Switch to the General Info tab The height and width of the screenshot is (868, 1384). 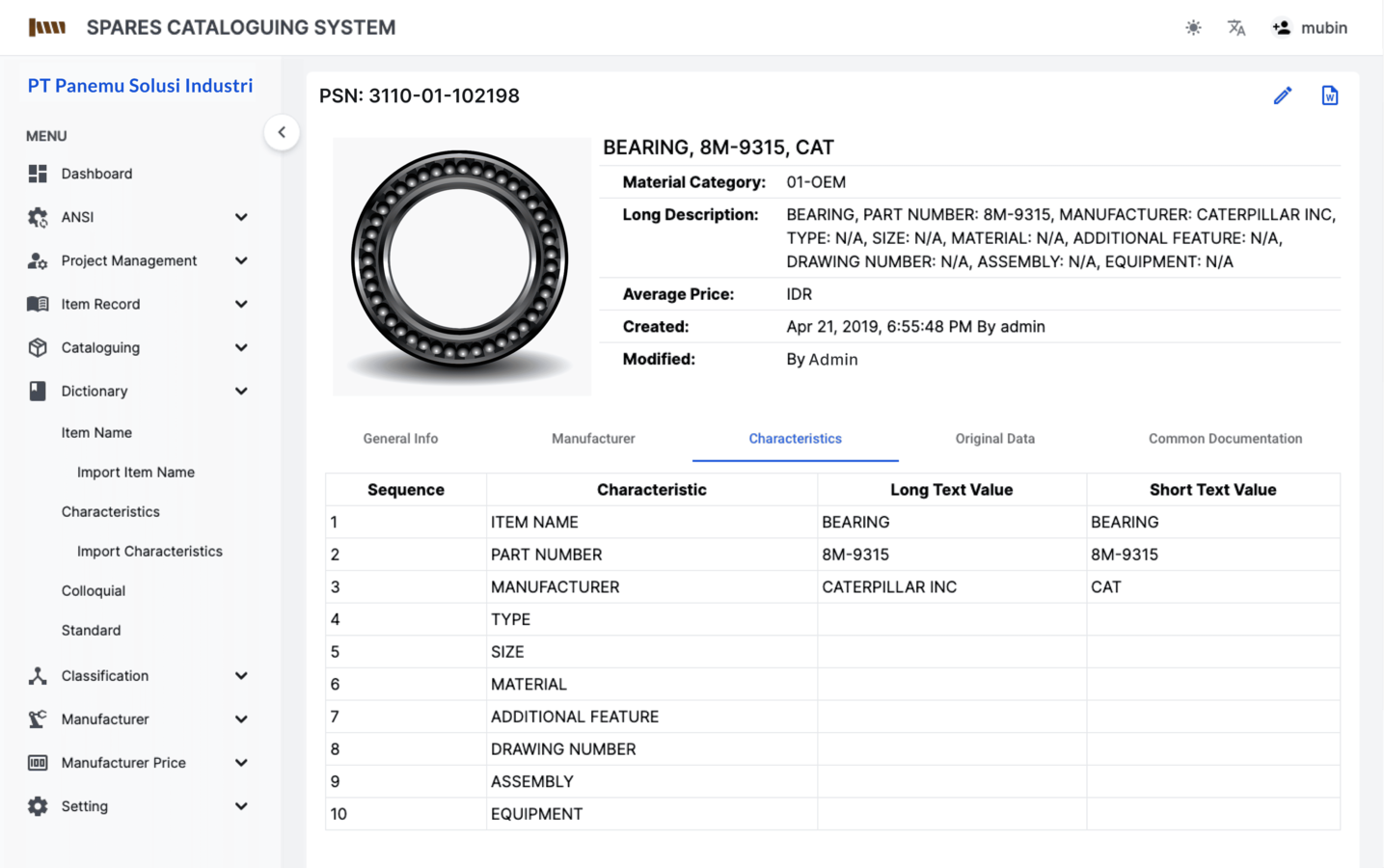point(400,439)
